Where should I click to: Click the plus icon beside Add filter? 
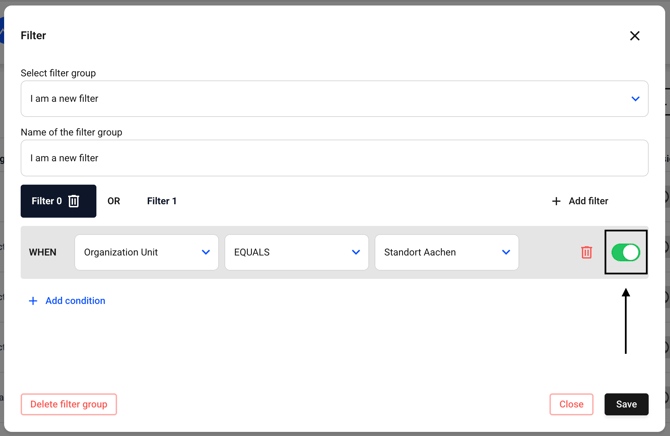(556, 201)
